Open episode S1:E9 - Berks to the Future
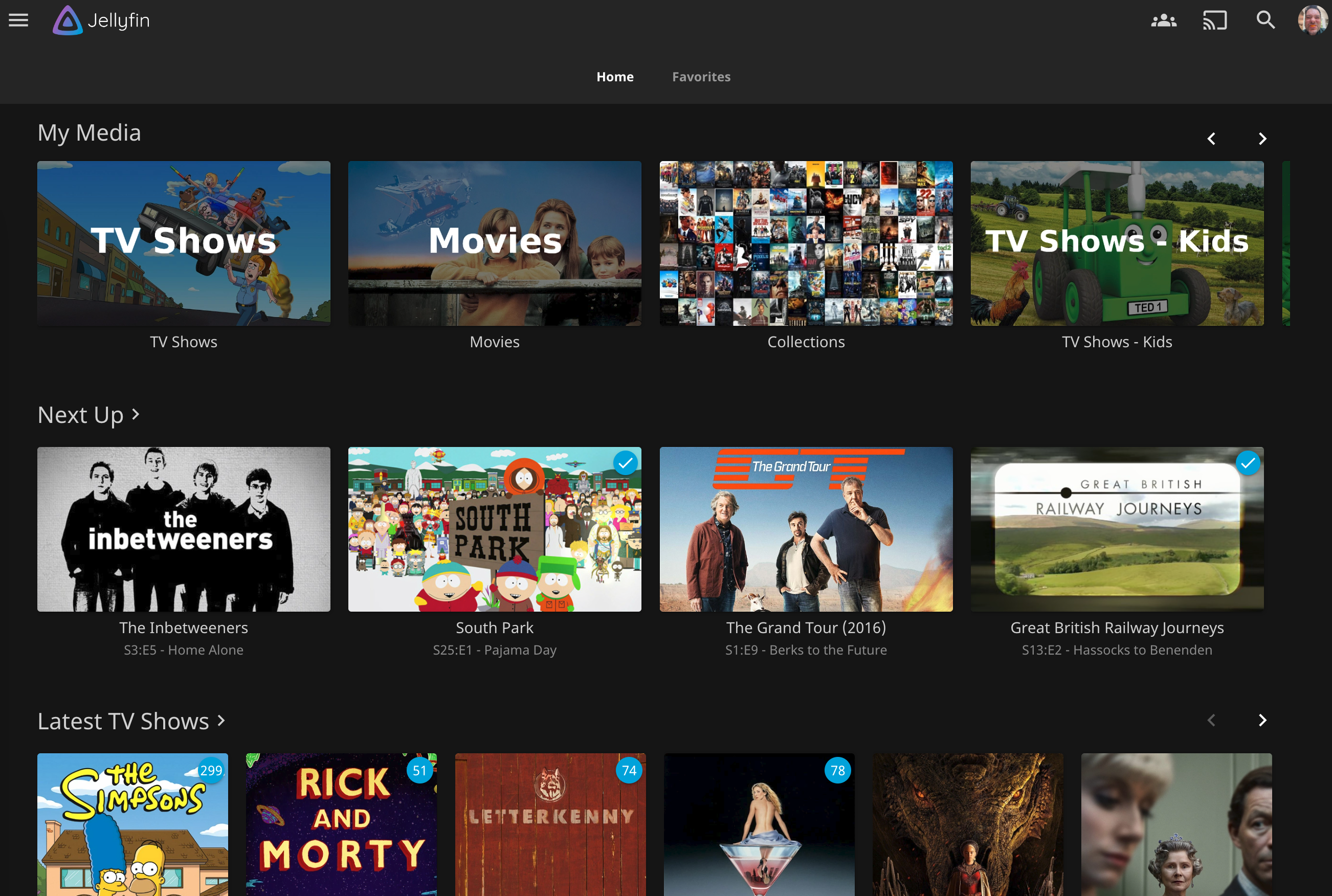1332x896 pixels. [806, 649]
